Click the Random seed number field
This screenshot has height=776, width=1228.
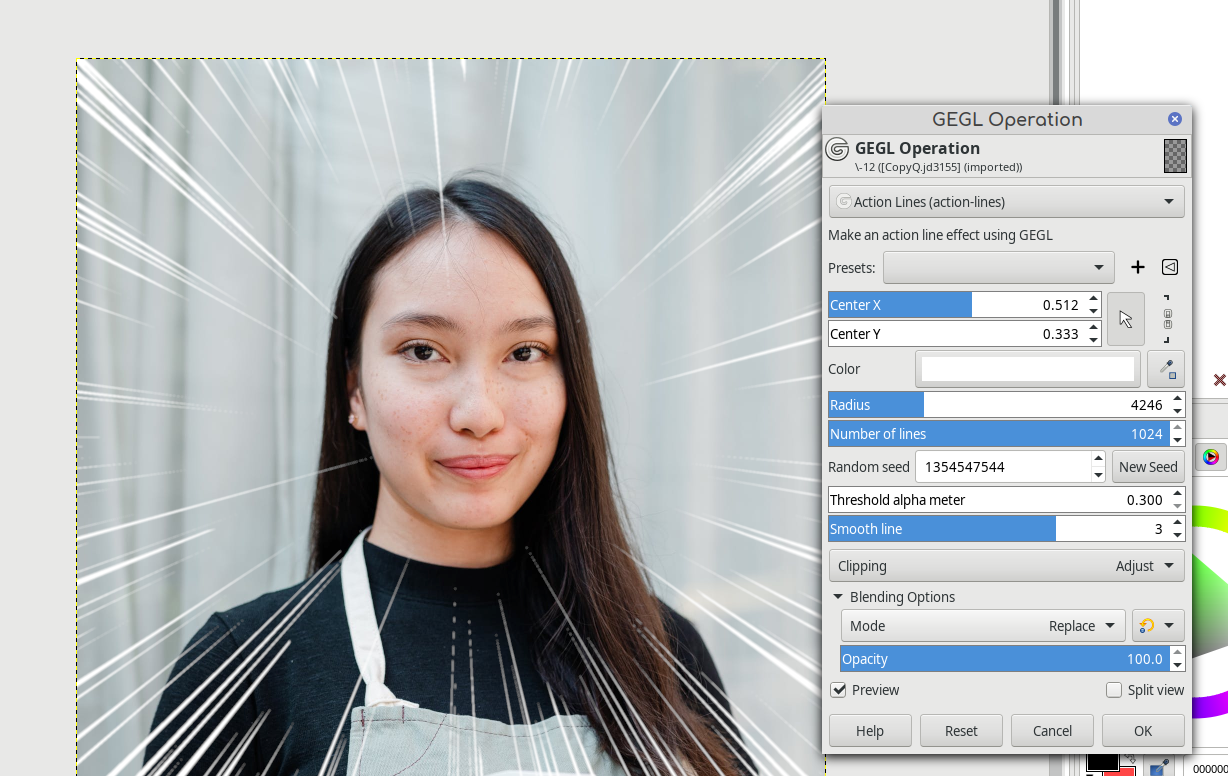1003,467
